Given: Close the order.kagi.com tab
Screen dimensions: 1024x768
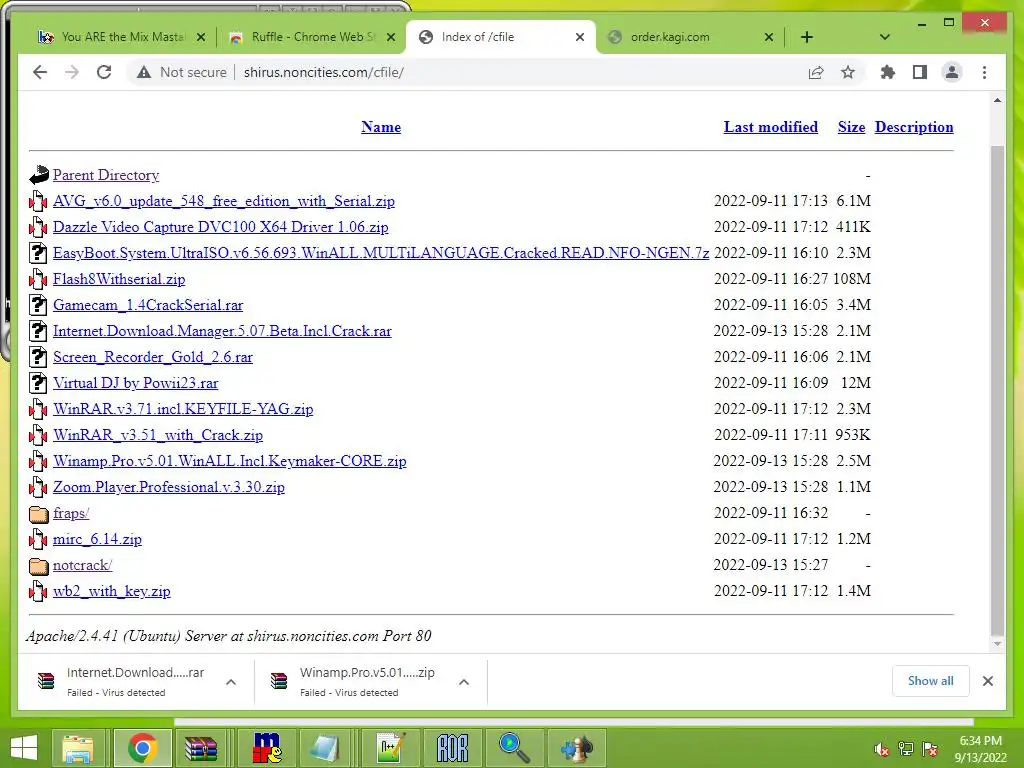Looking at the screenshot, I should click(769, 37).
